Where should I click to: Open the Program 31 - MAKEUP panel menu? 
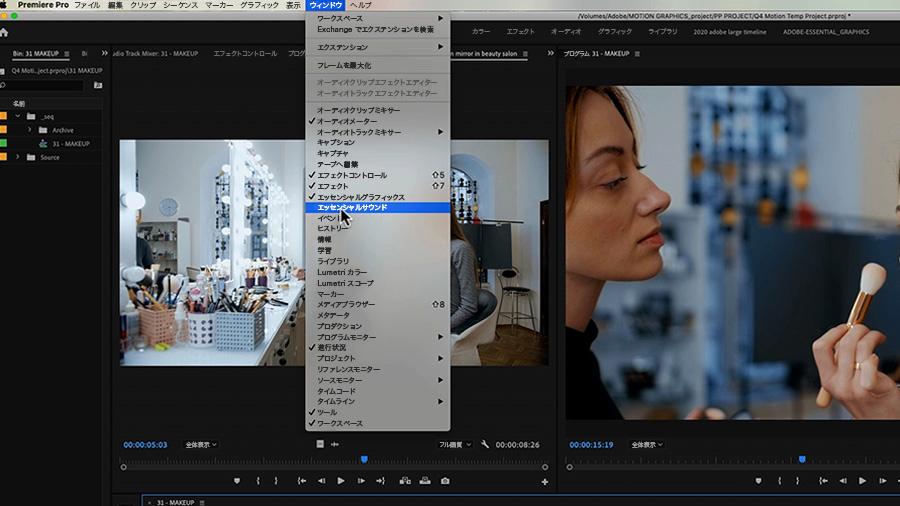click(x=637, y=54)
